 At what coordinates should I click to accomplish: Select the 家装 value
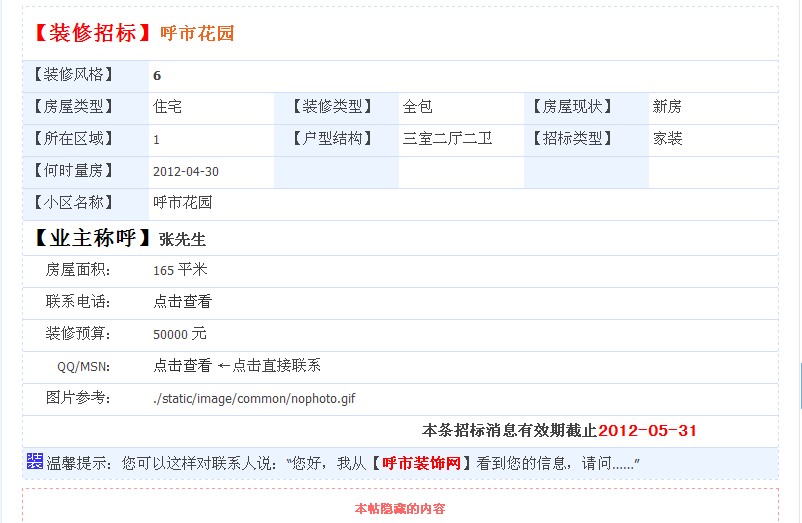click(x=667, y=139)
